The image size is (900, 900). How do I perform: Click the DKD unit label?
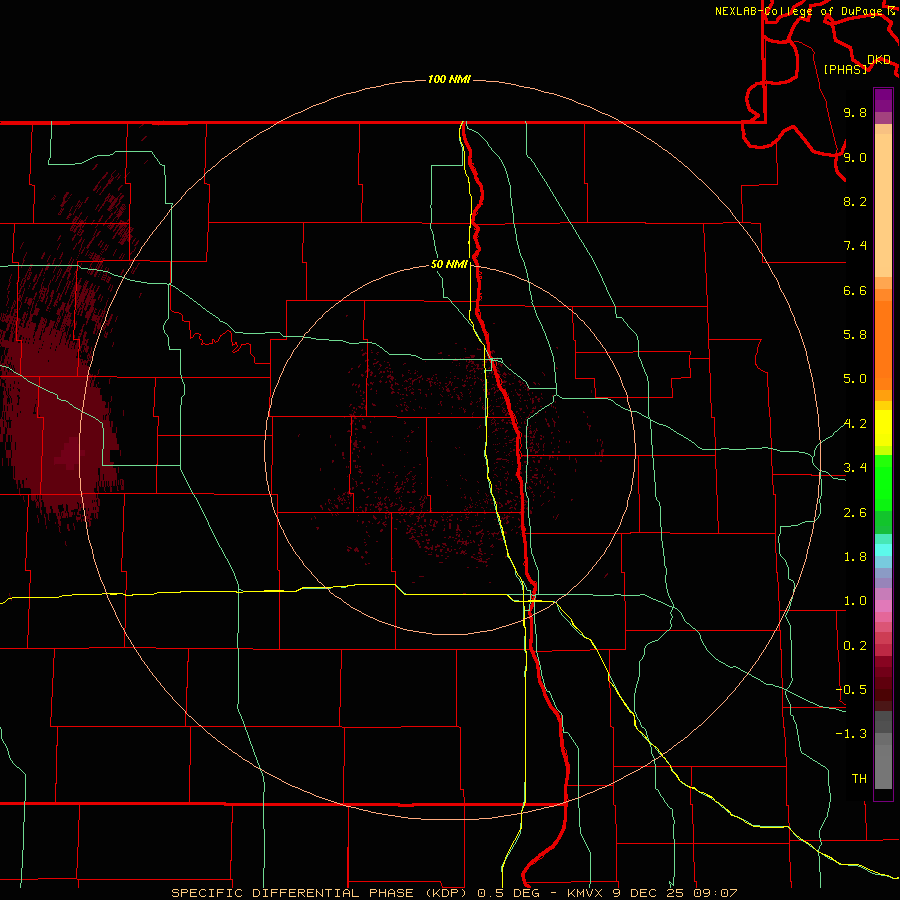879,60
